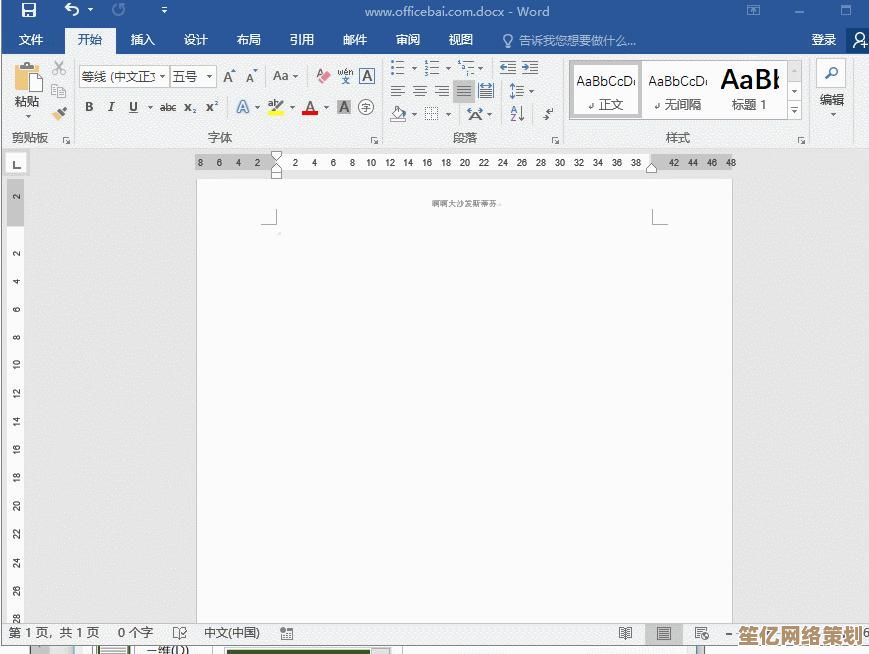Apply distributed alignment
Viewport: 869px width, 654px height.
point(486,91)
